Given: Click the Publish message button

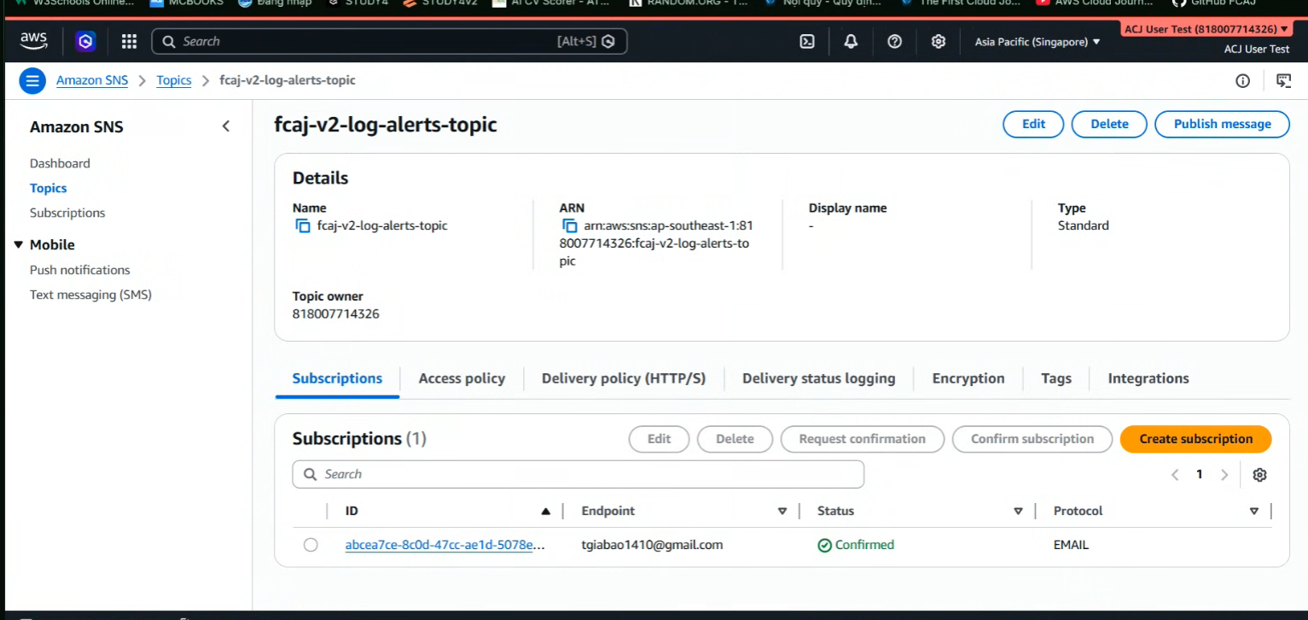Looking at the screenshot, I should click(1222, 124).
